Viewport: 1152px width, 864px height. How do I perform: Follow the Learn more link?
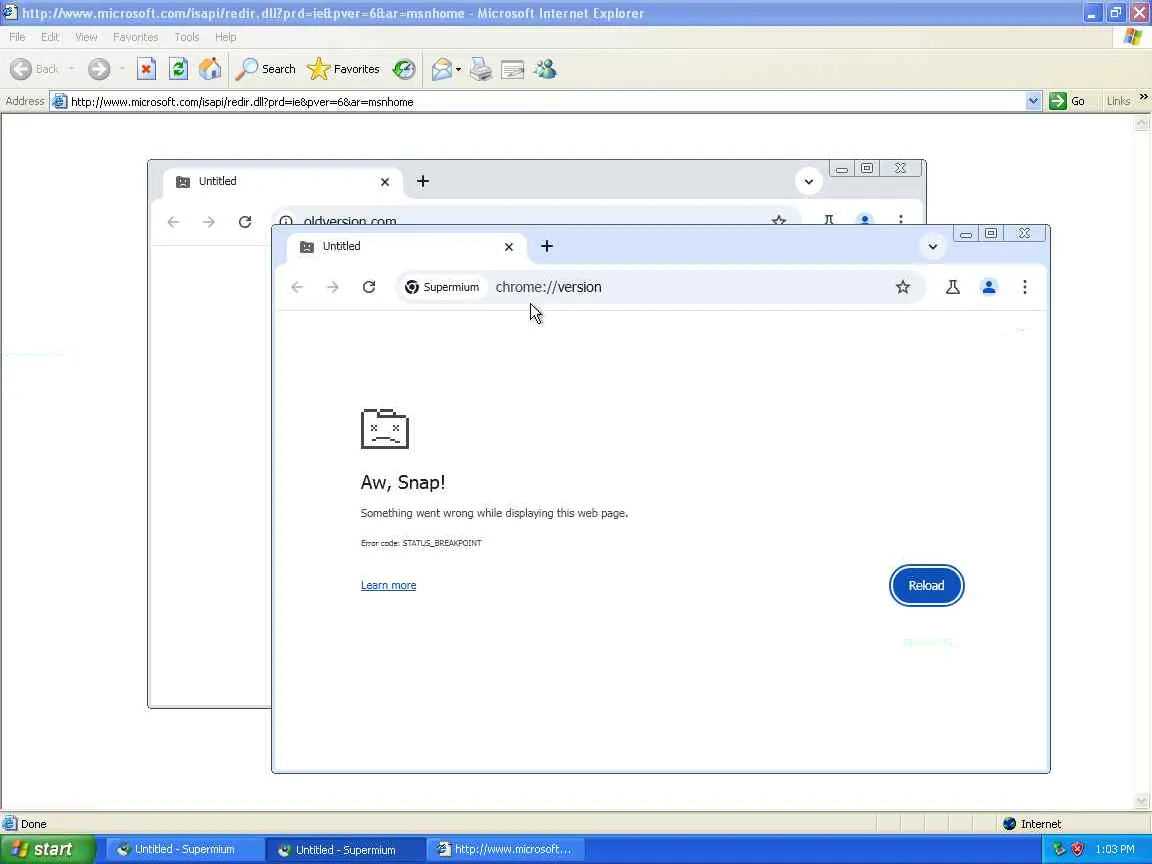click(x=389, y=586)
